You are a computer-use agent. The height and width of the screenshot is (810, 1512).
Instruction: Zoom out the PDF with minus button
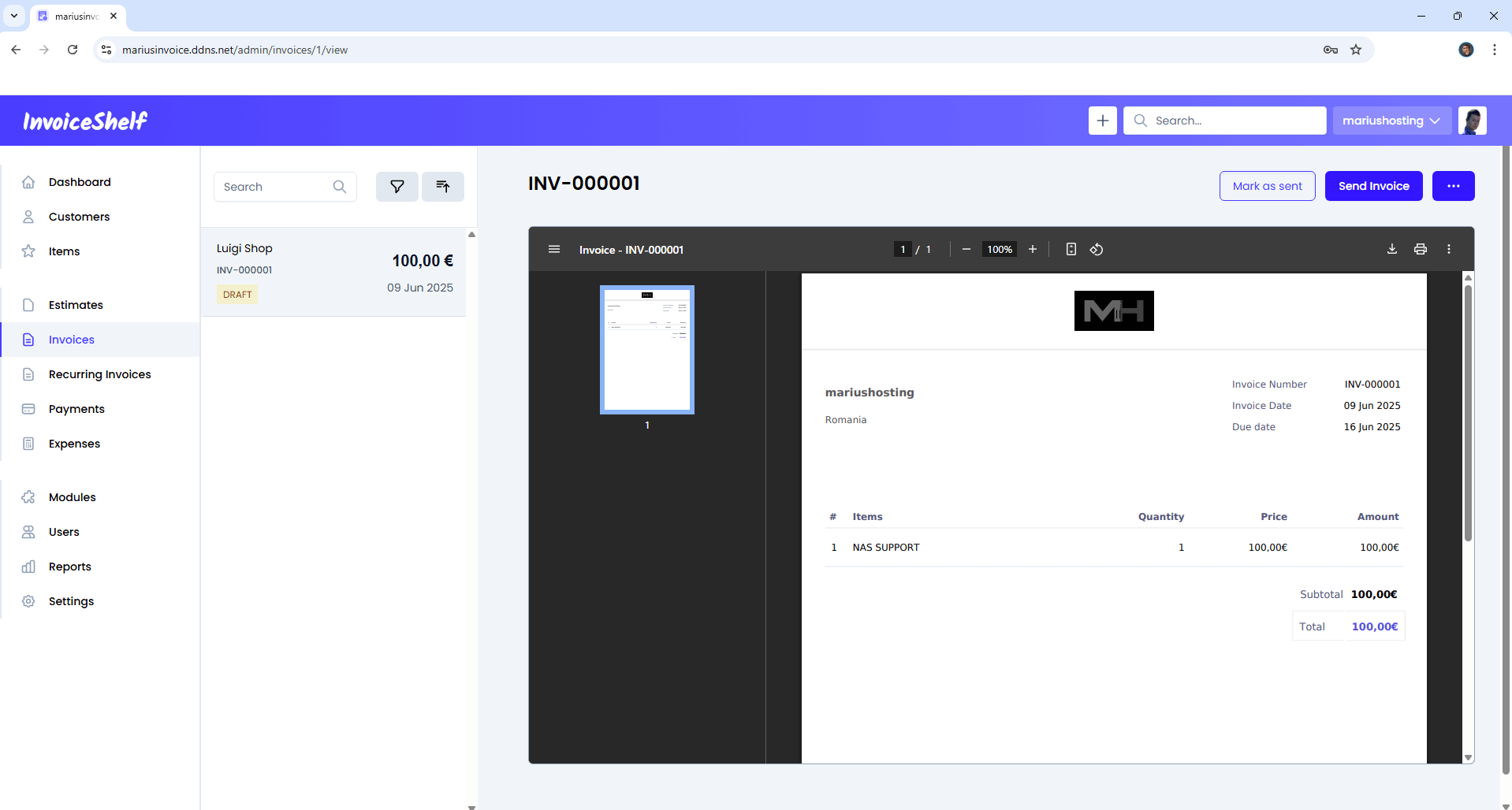[966, 249]
